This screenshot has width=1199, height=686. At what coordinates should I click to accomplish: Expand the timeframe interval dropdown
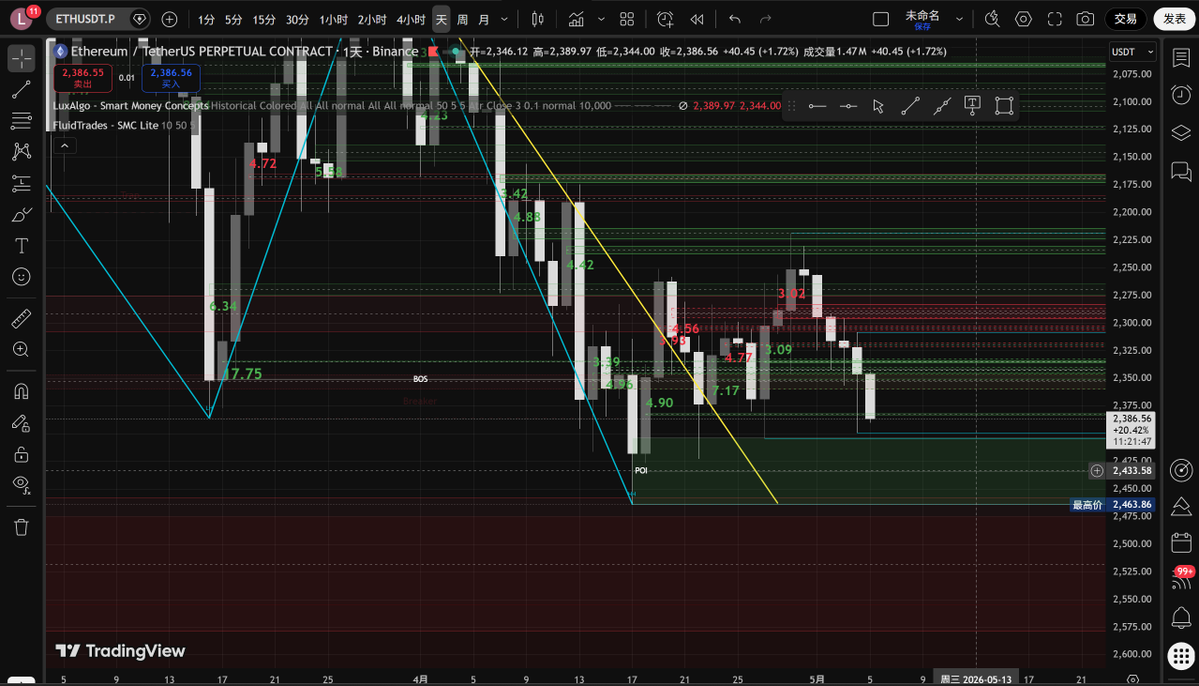(x=504, y=19)
